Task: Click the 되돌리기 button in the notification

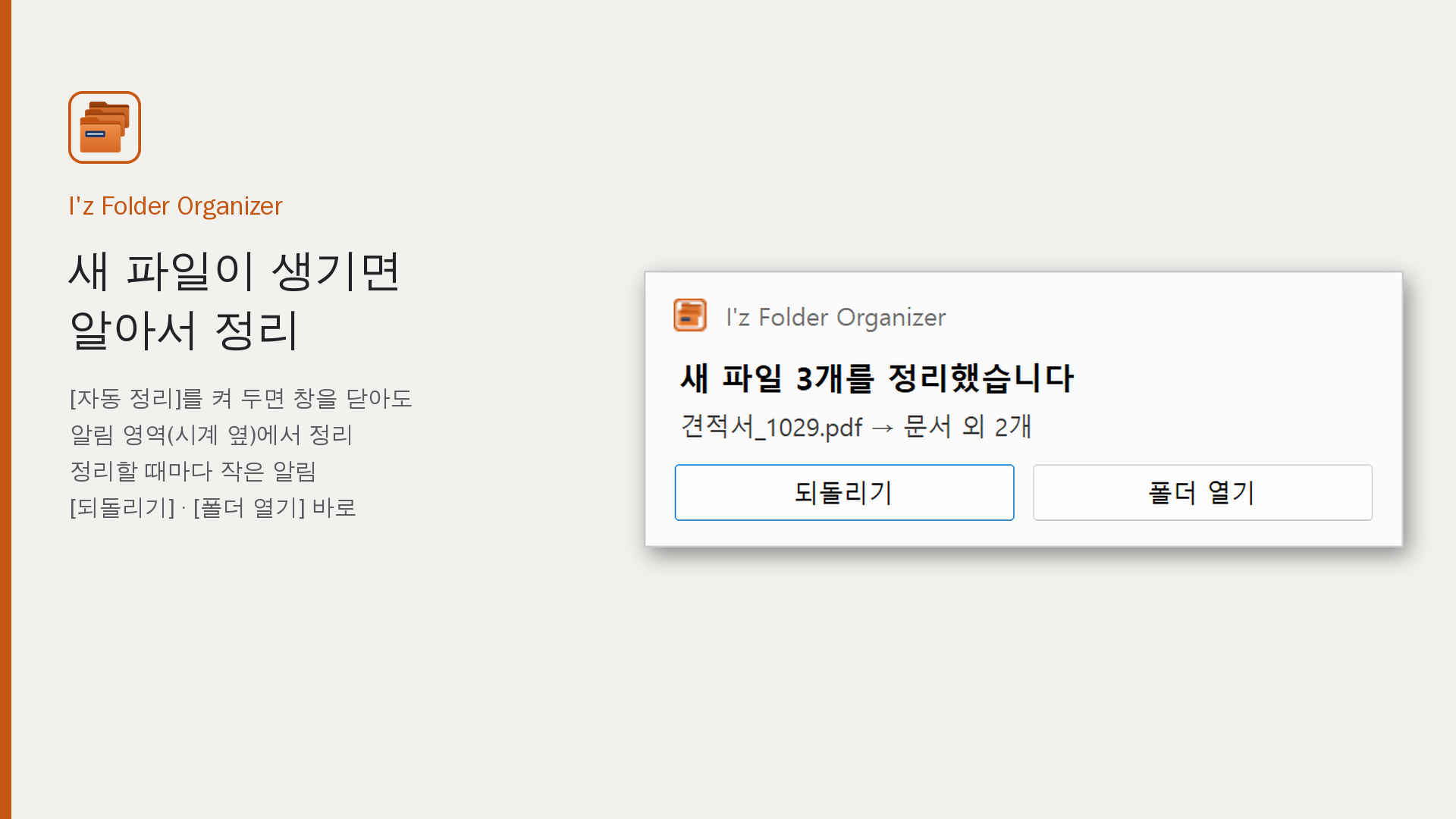Action: tap(844, 493)
